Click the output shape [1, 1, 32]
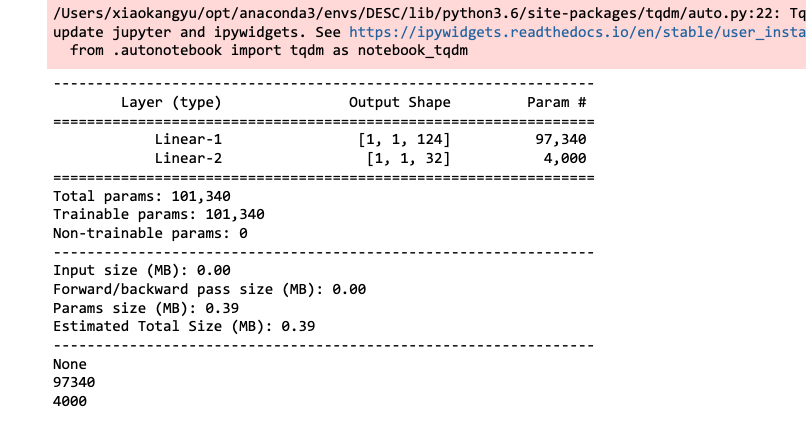Screen dimensions: 806x426 408,158
